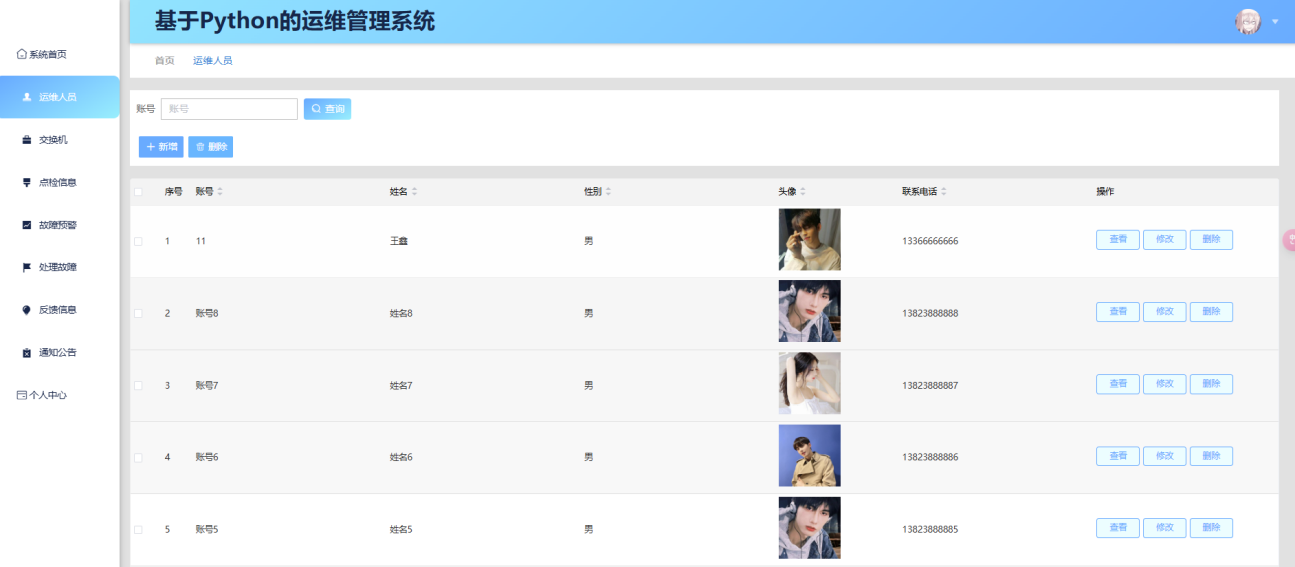The height and width of the screenshot is (567, 1295).
Task: Click the home icon beside 系统首页
Action: pos(22,54)
